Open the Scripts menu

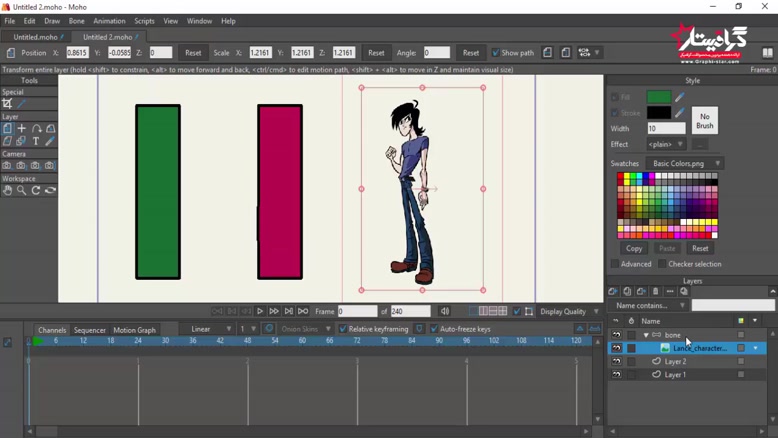pos(144,21)
